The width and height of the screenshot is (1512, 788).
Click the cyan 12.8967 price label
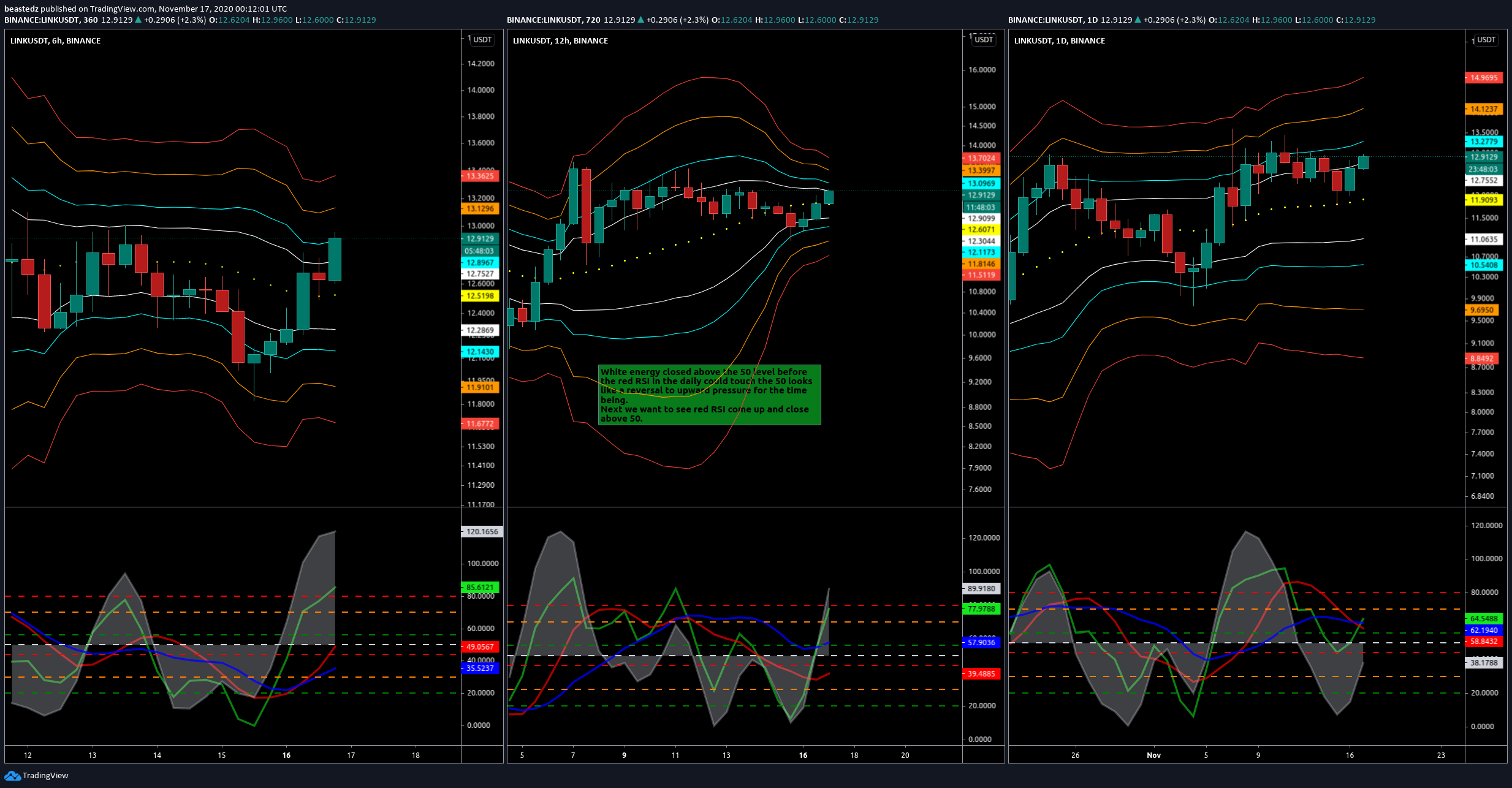pos(480,263)
